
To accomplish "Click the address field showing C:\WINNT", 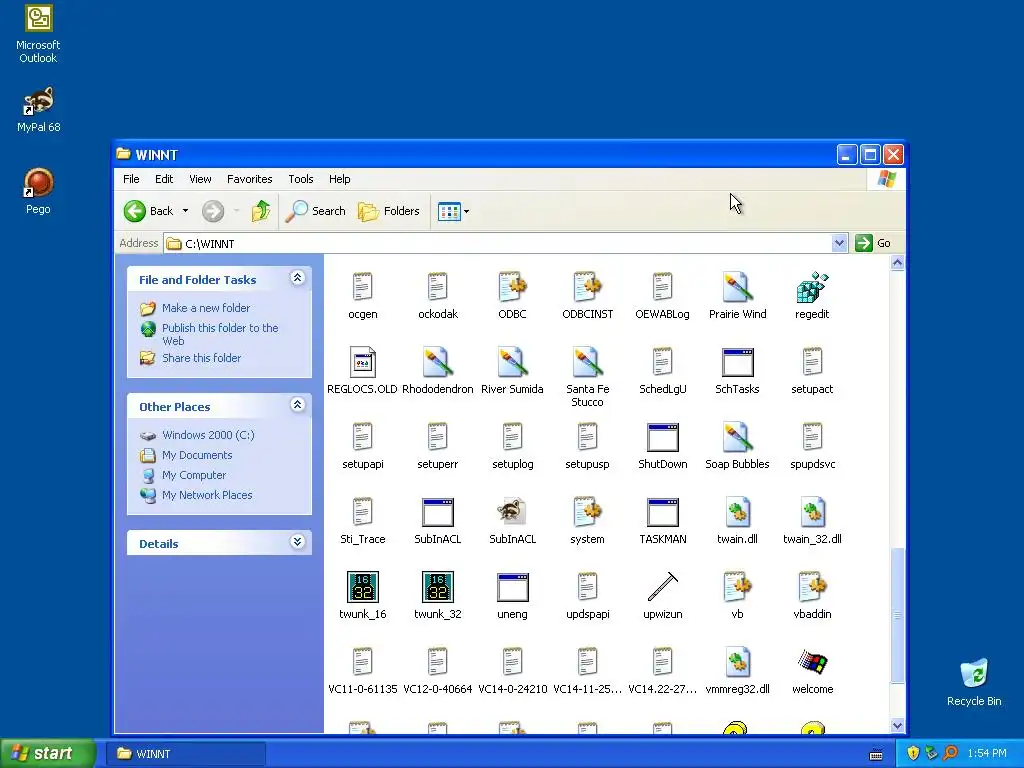I will pyautogui.click(x=498, y=244).
